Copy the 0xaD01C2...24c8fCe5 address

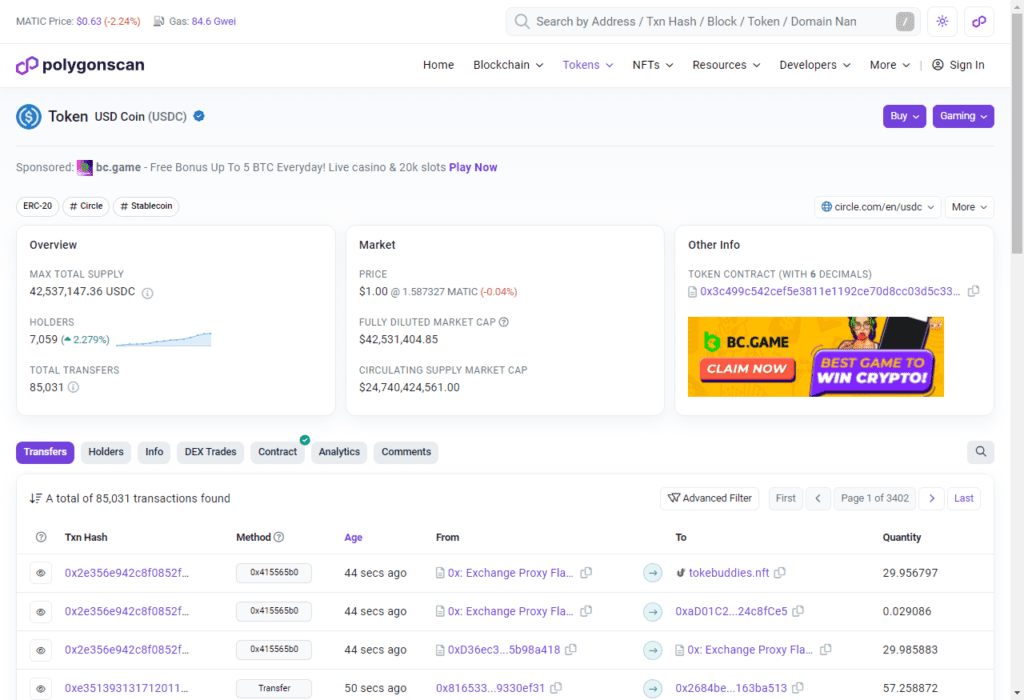797,611
